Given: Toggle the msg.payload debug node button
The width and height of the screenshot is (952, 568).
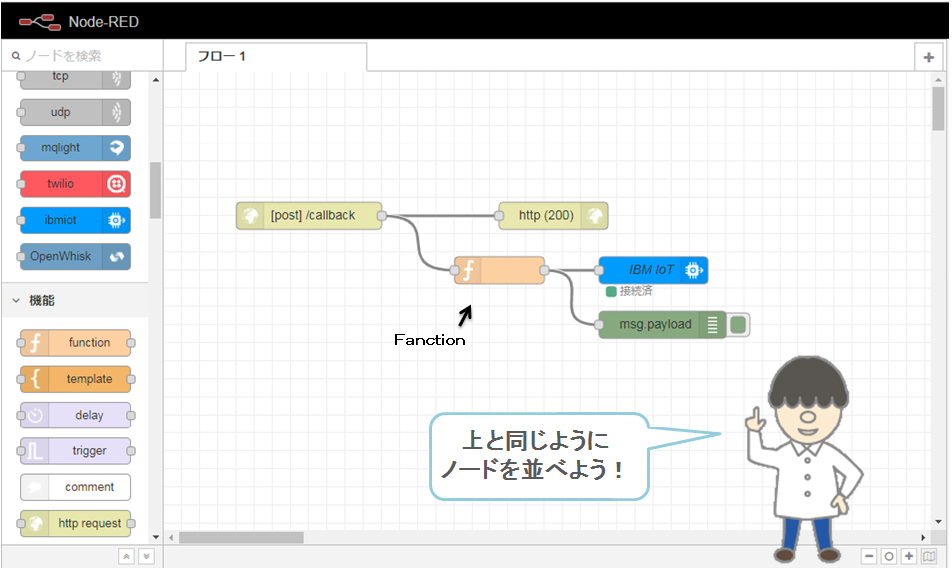Looking at the screenshot, I should (x=738, y=325).
